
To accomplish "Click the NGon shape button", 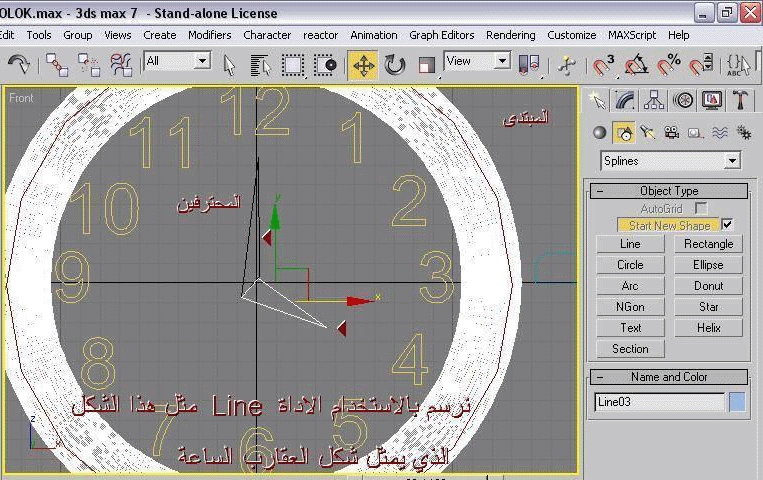I will [630, 307].
